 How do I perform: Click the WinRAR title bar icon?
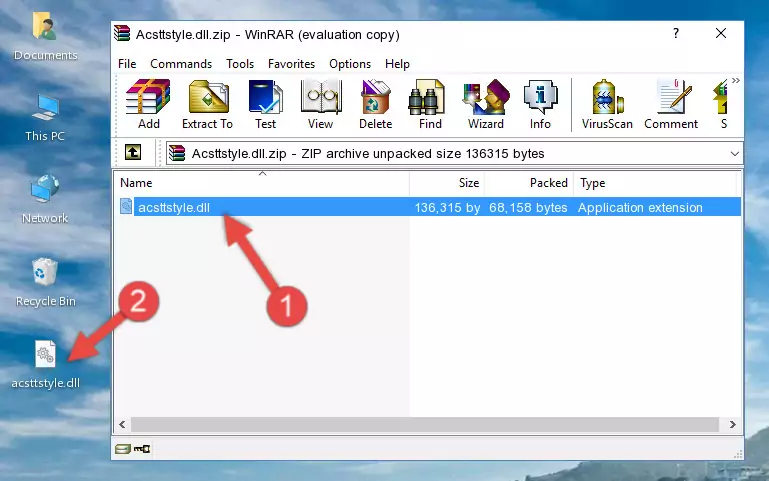point(122,33)
